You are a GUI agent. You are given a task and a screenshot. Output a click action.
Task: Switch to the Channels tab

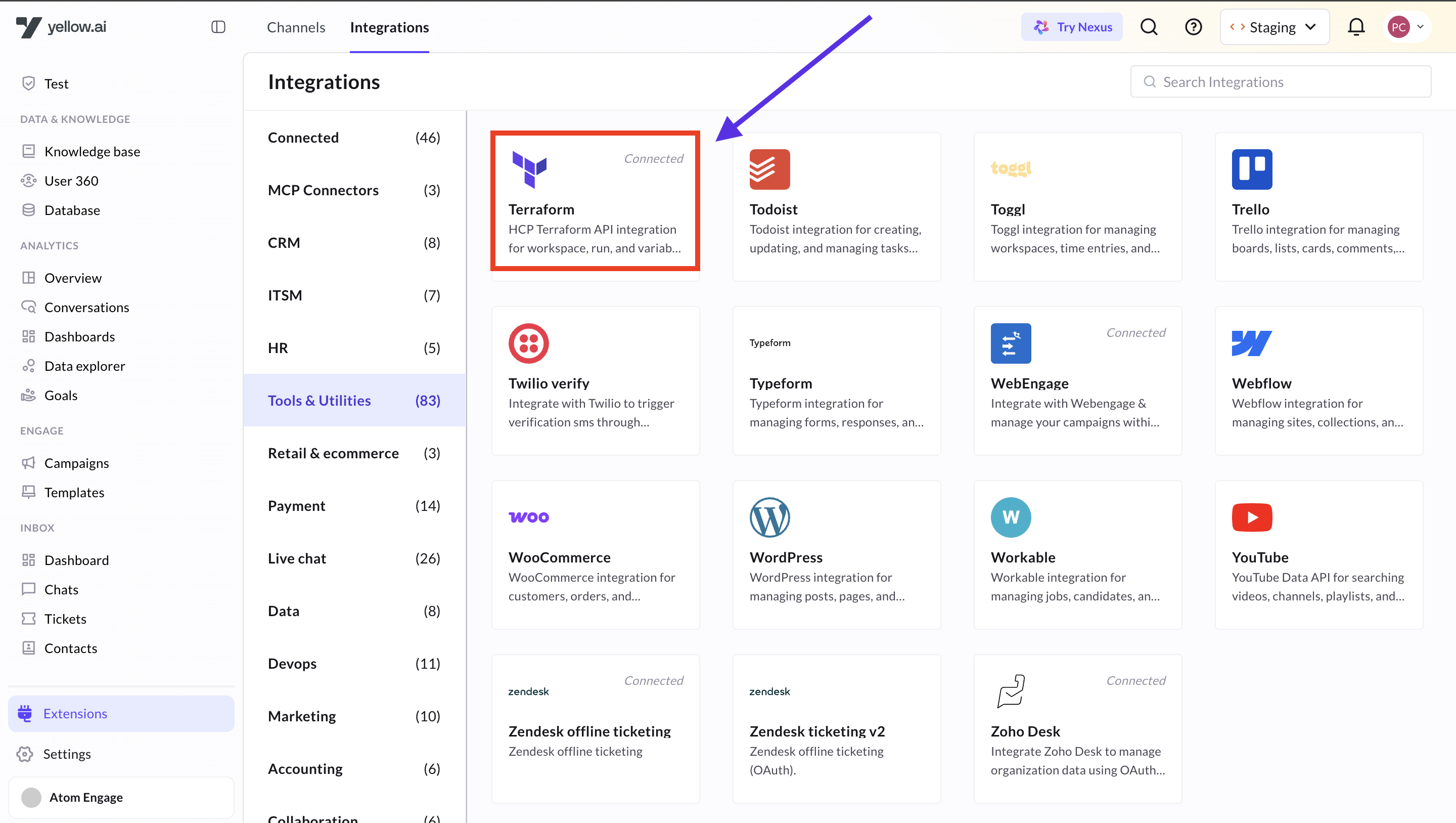pos(296,27)
